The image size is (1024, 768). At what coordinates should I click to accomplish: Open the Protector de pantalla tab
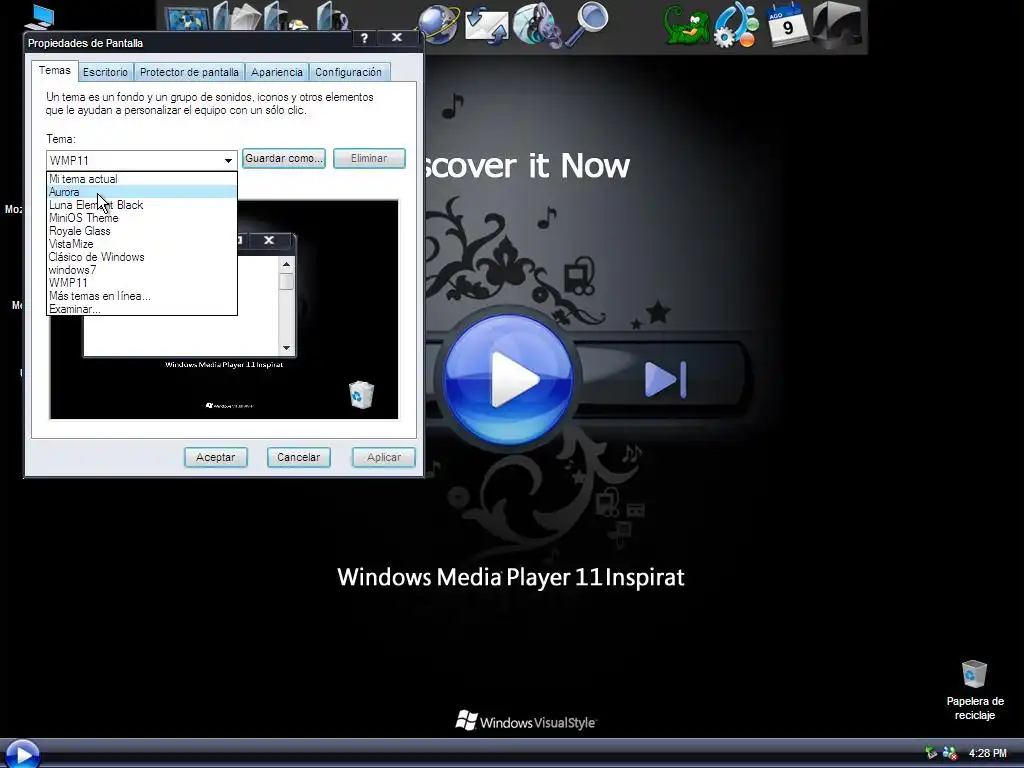point(189,72)
